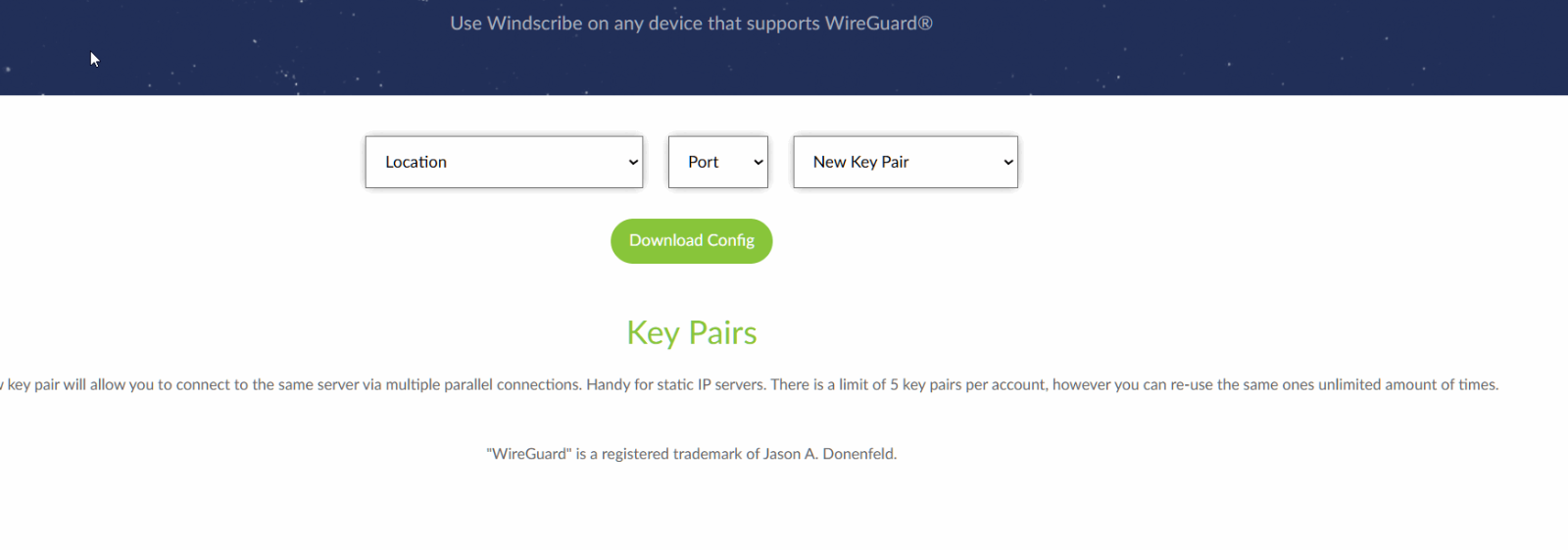The image size is (1568, 550).
Task: Open the Location dropdown
Action: coord(504,162)
